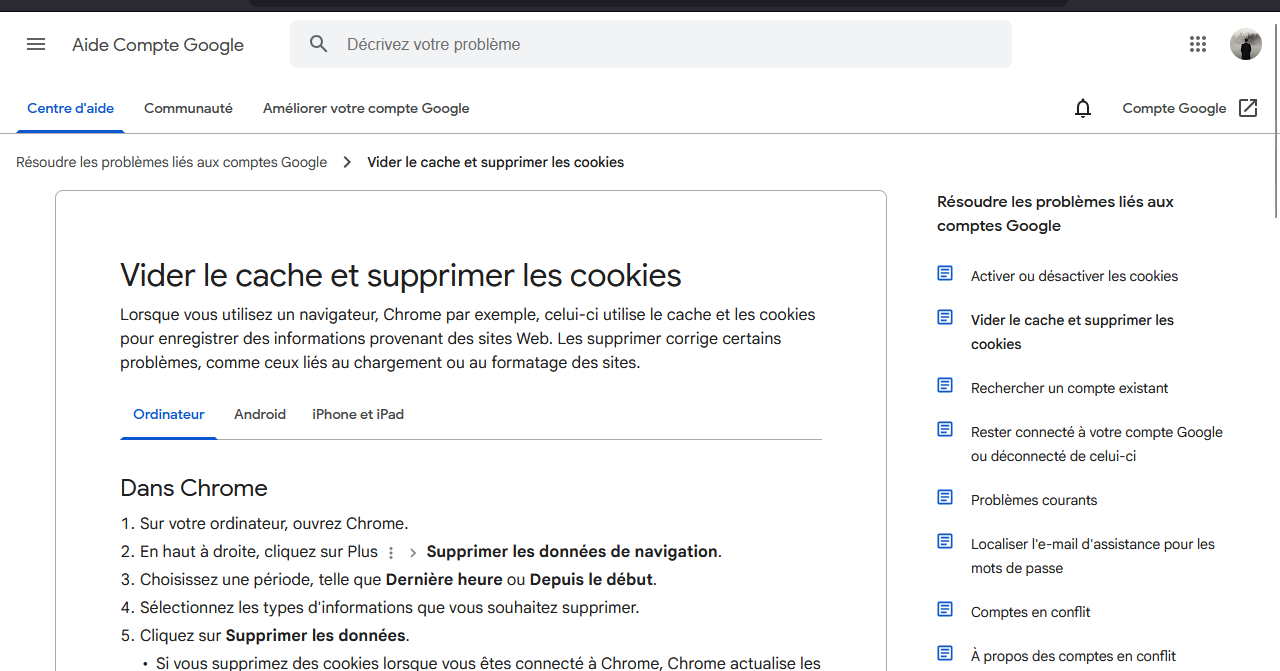
Task: Click the article icon for Localiser l'e-mail d'assistance
Action: pos(945,541)
